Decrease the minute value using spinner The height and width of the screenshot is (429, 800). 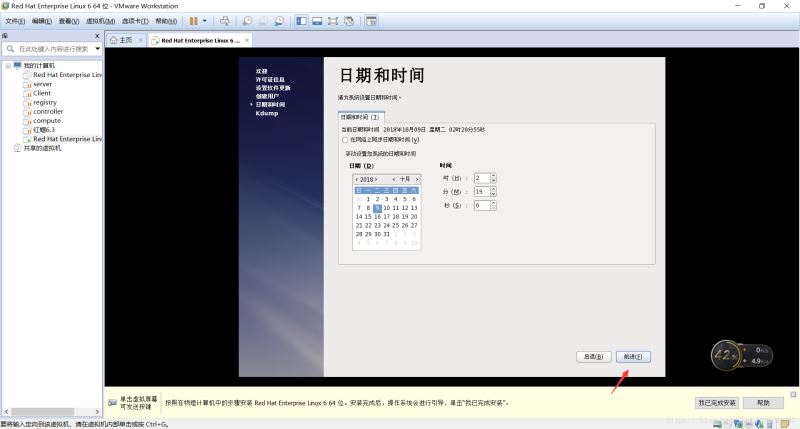[492, 194]
